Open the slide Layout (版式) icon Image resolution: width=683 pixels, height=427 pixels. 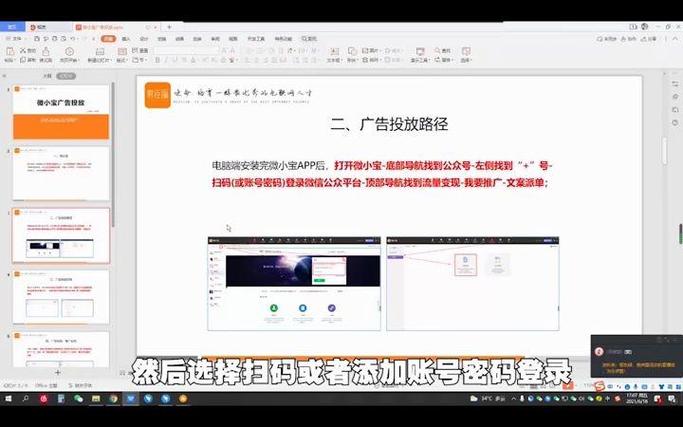point(122,51)
